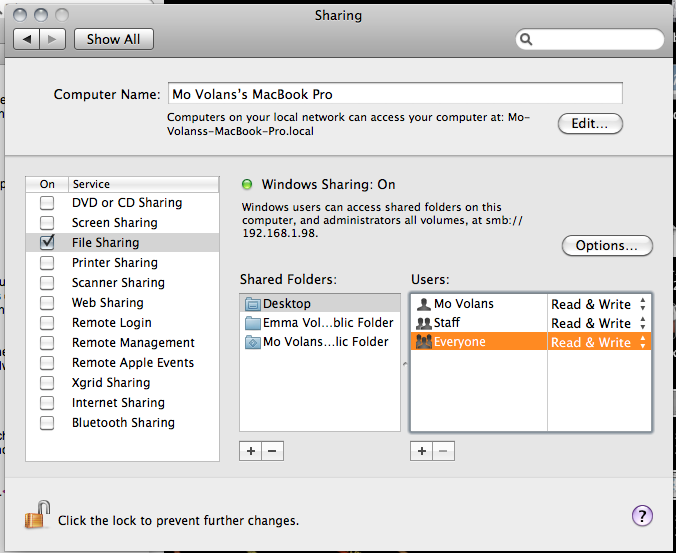Select the Printer Sharing service label
Screen dimensions: 676x553
[115, 262]
